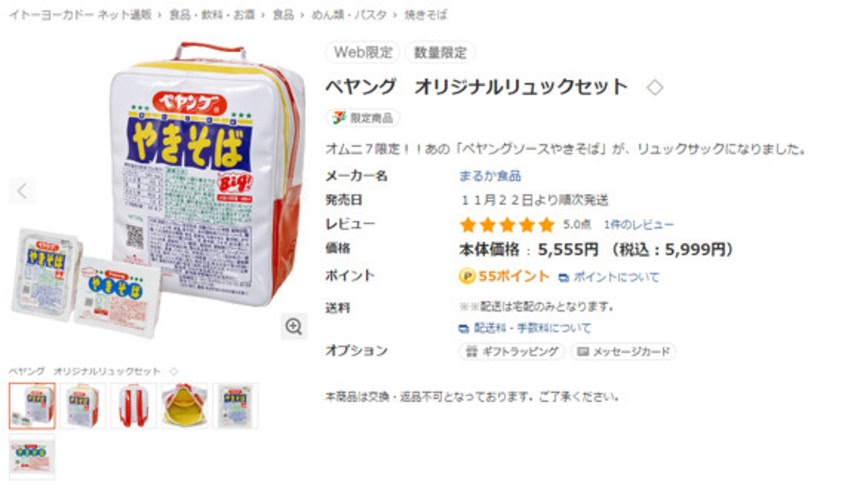Click the diamond icon beside product title
Viewport: 860px width, 488px height.
[x=654, y=87]
